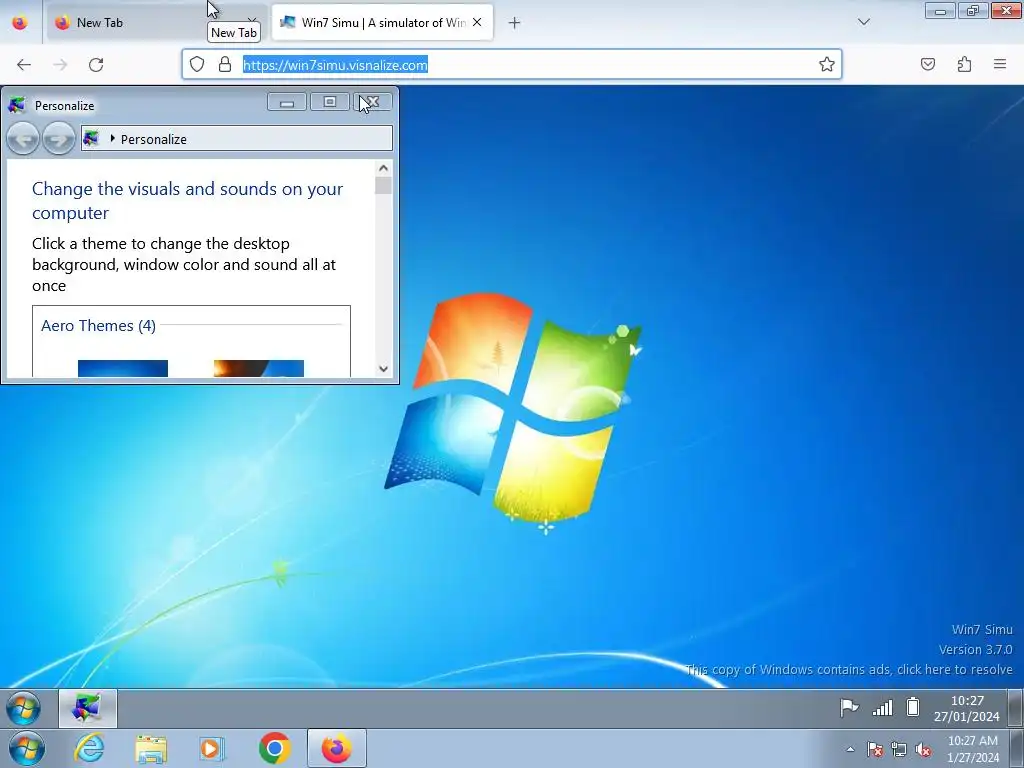Click the simulator battery icon
Screen dimensions: 1024x768
pyautogui.click(x=913, y=707)
